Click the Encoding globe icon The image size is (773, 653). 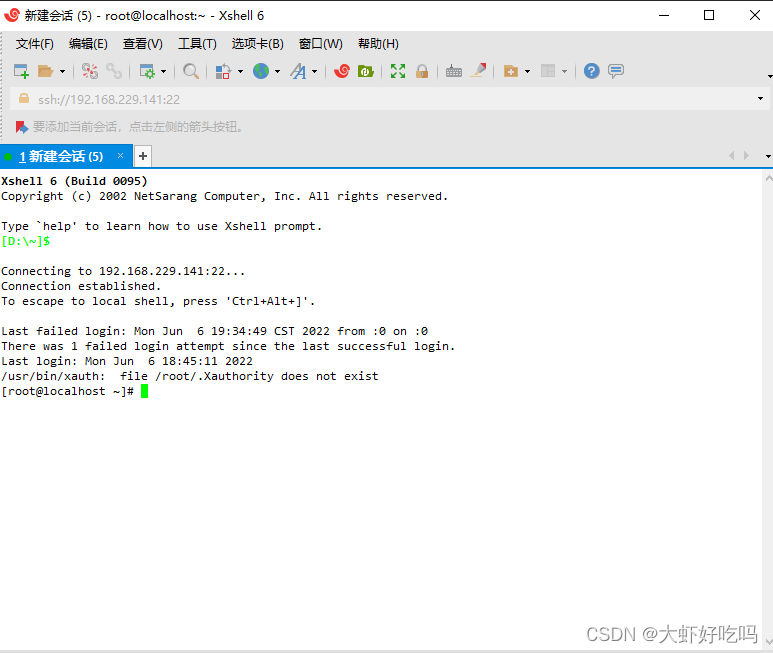(x=261, y=71)
